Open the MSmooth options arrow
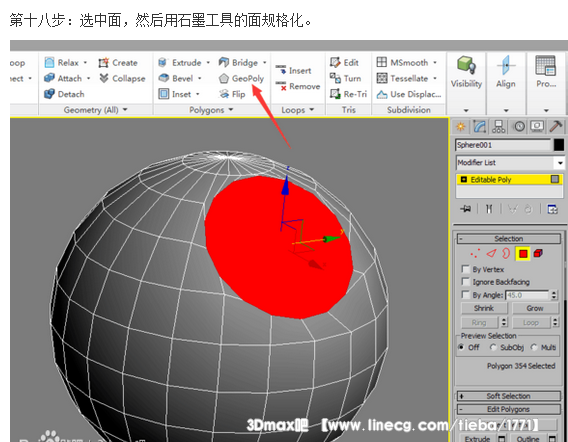Image resolution: width=568 pixels, height=442 pixels. pos(435,63)
